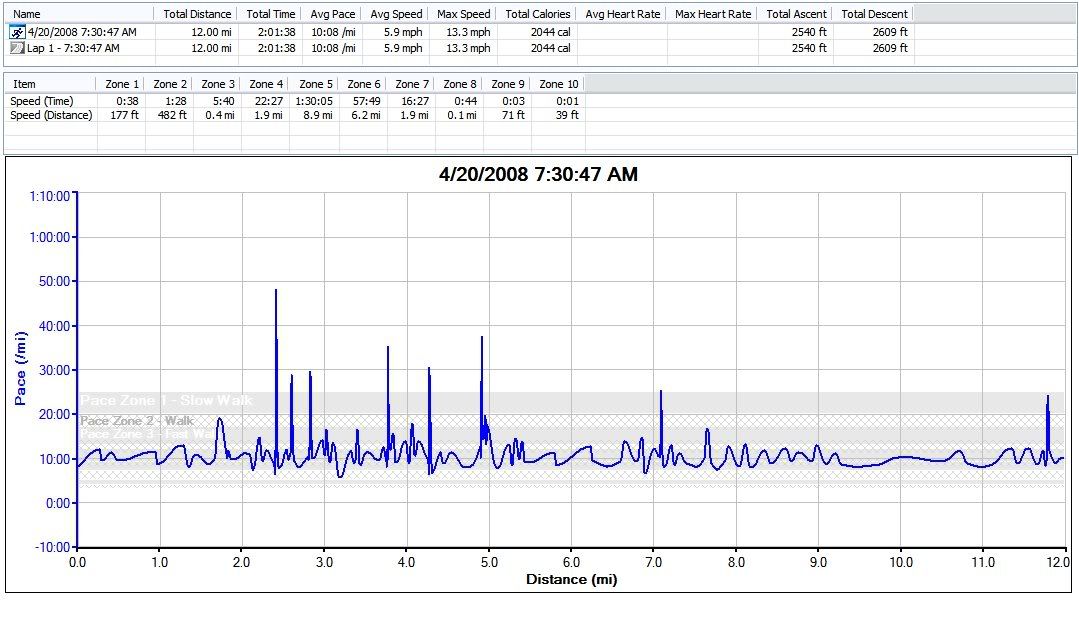
Task: Click the Zone 10 column header
Action: click(x=559, y=84)
